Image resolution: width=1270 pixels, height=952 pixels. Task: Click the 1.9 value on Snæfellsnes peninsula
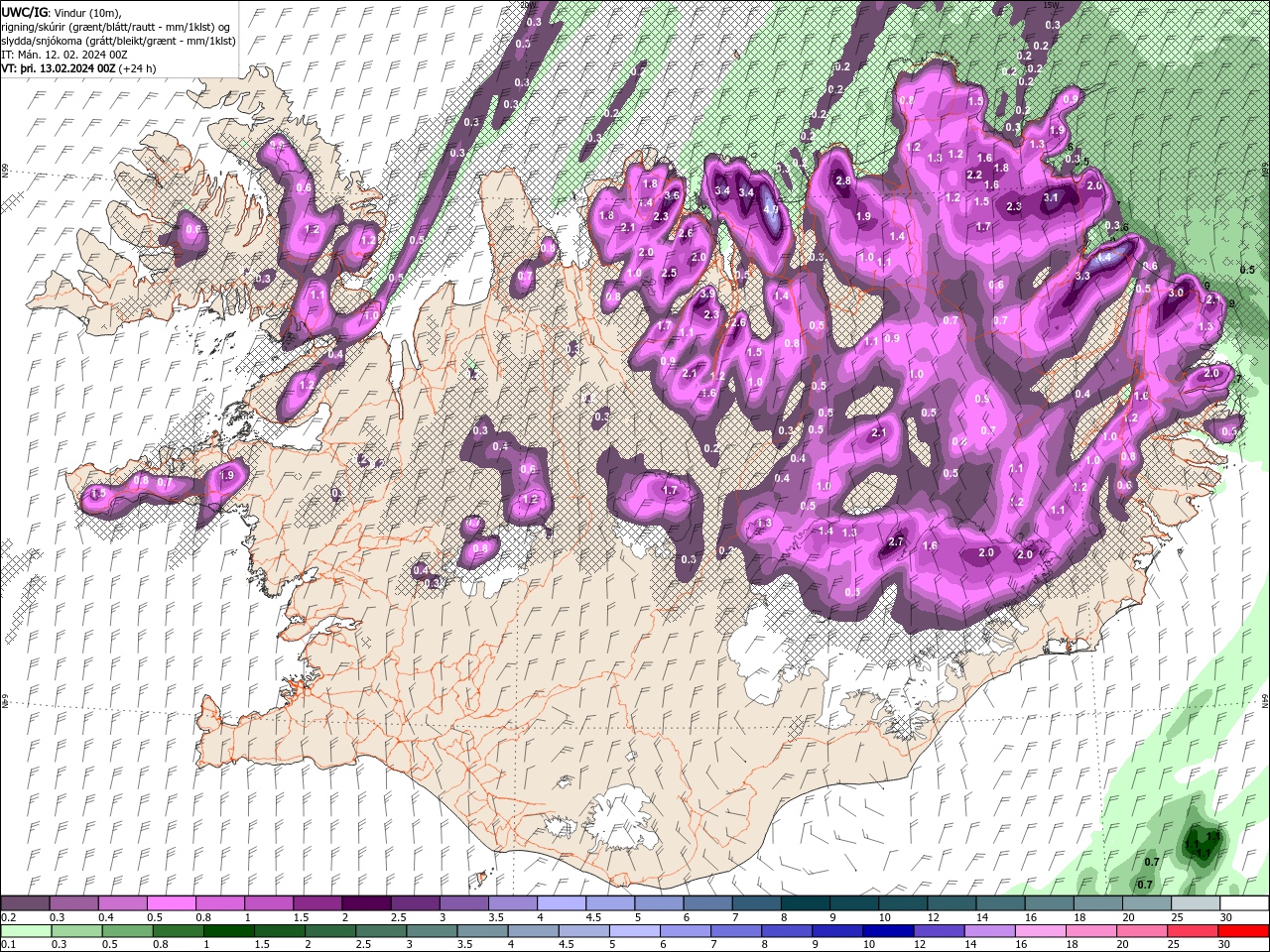228,476
